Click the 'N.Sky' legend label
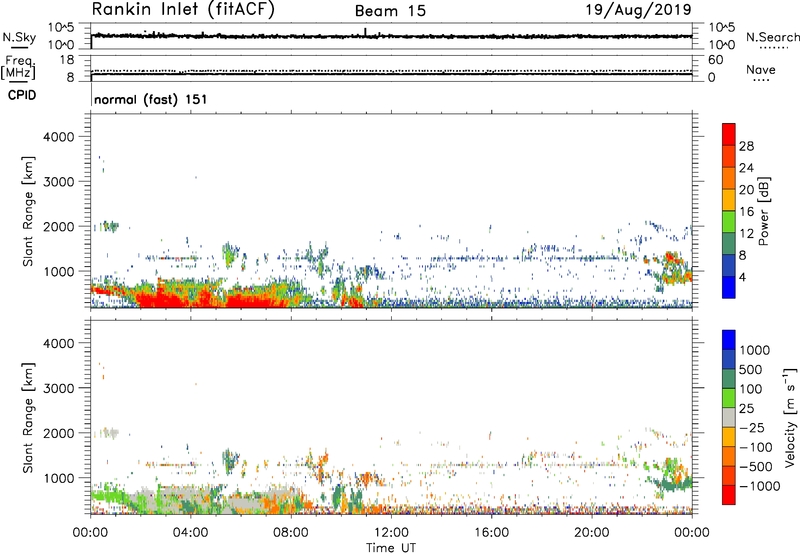The height and width of the screenshot is (554, 800). (19, 37)
